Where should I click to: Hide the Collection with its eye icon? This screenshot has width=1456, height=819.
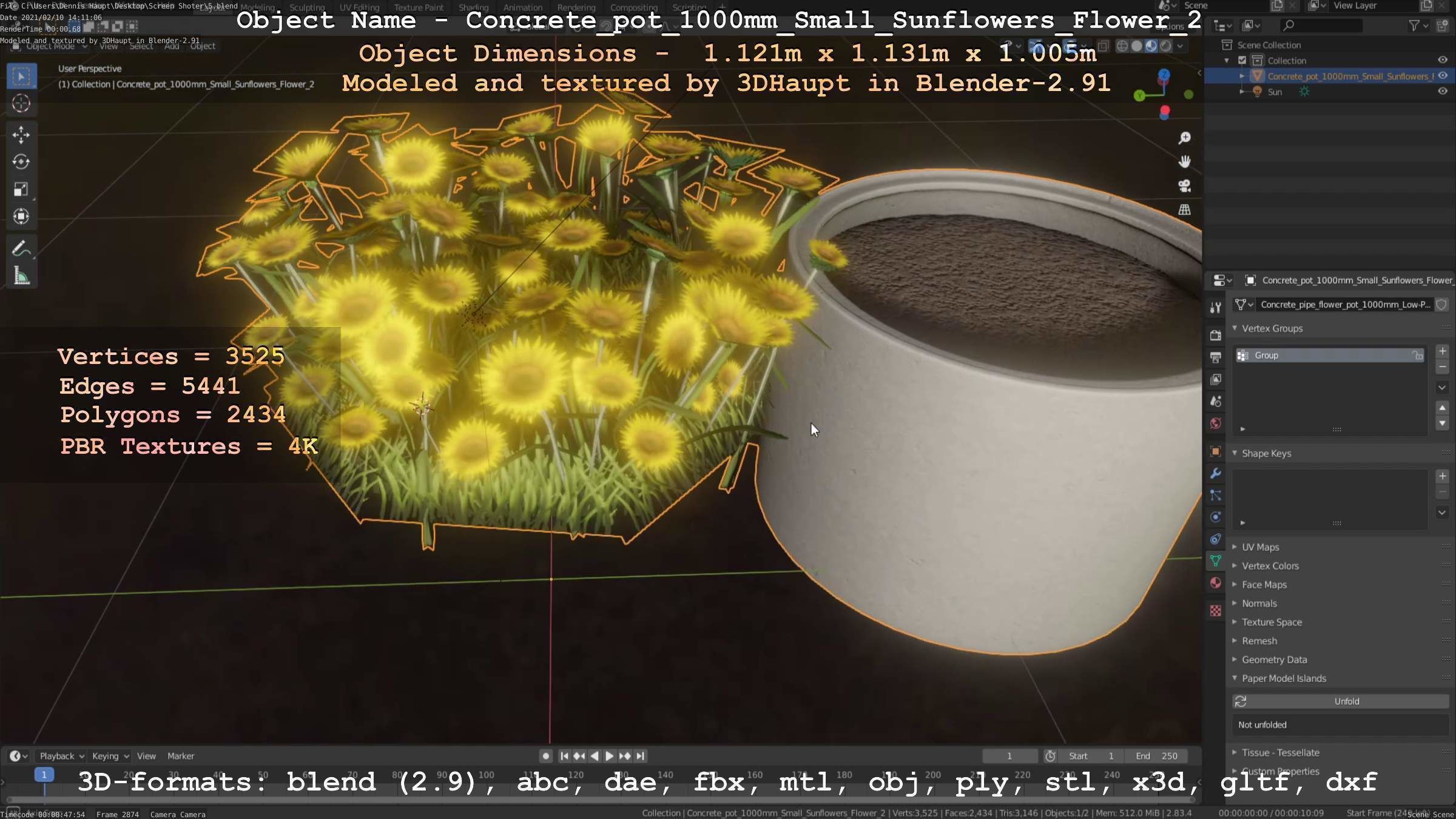point(1443,60)
